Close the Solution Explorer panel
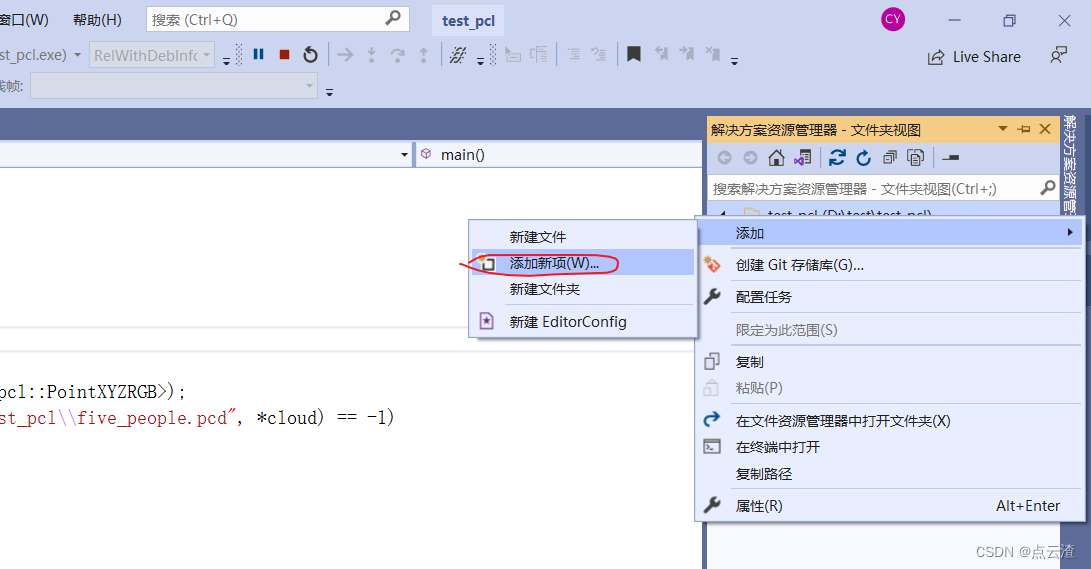 [1044, 129]
